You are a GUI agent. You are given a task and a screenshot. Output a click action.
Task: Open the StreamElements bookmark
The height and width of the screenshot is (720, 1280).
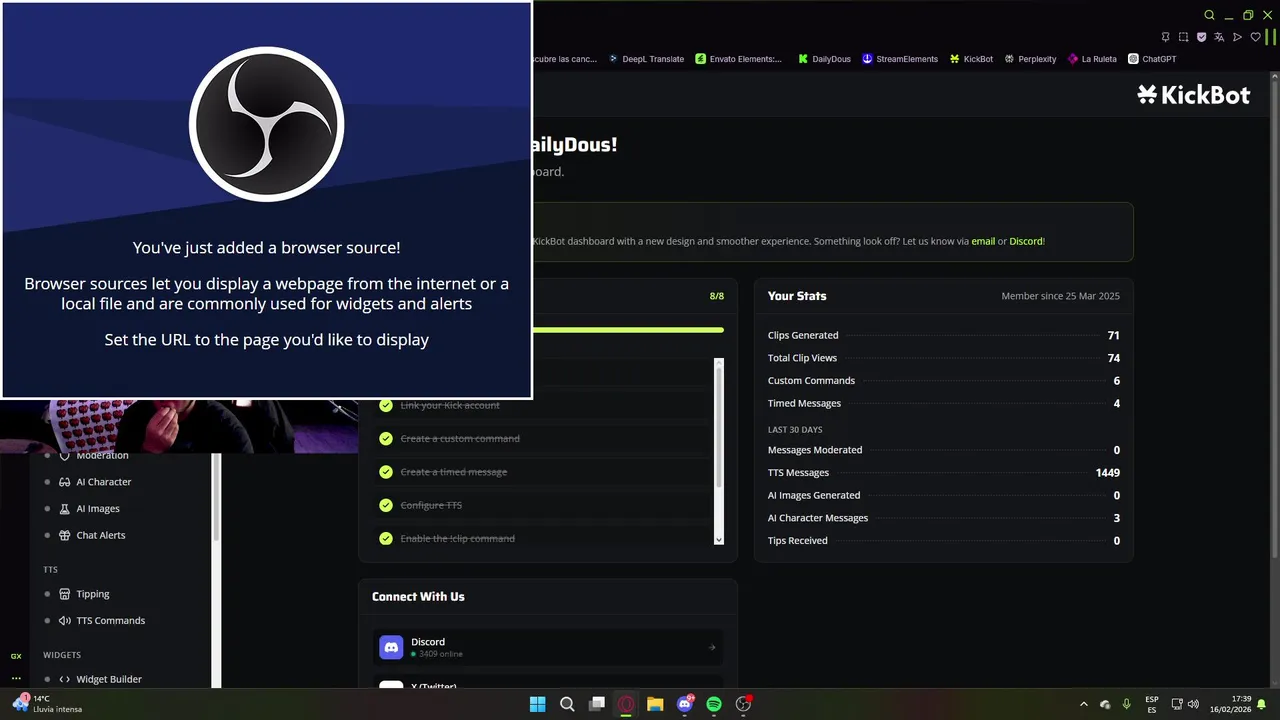click(x=900, y=59)
